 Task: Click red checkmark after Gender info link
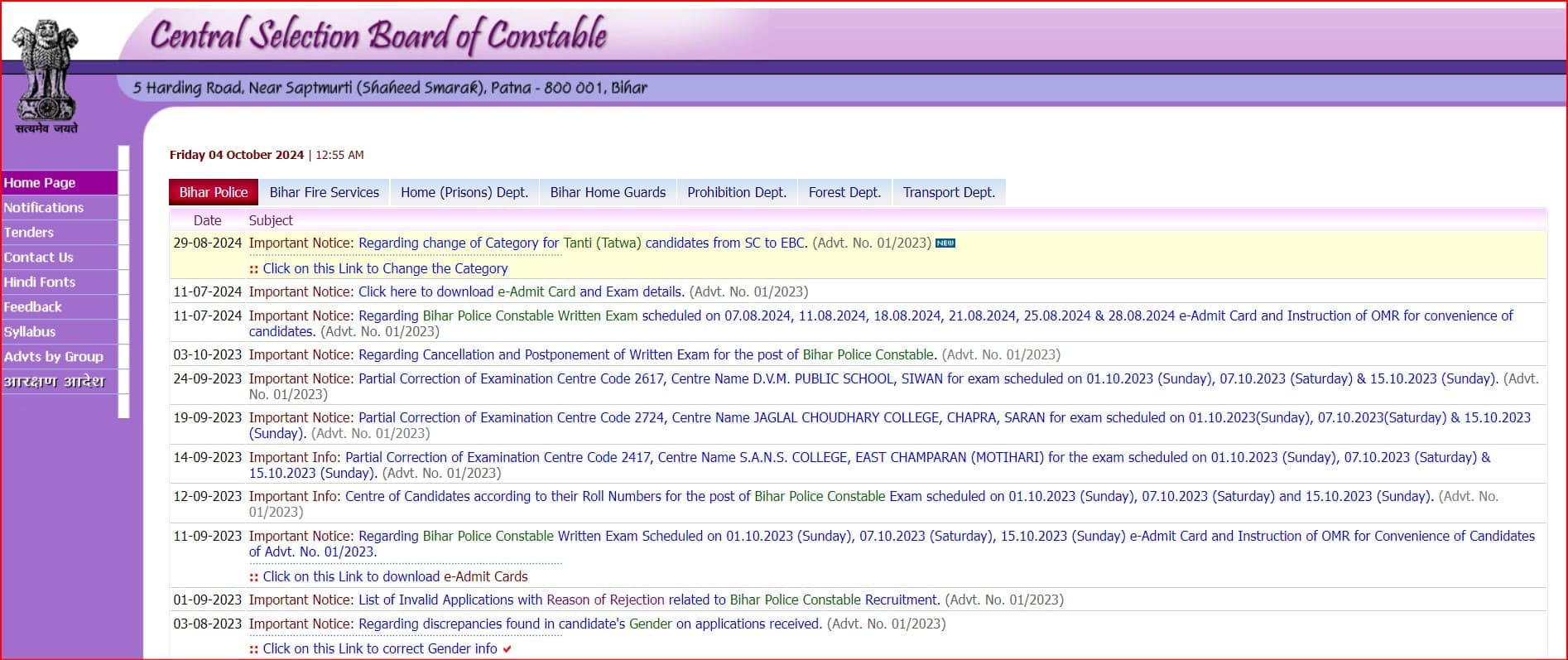[507, 649]
